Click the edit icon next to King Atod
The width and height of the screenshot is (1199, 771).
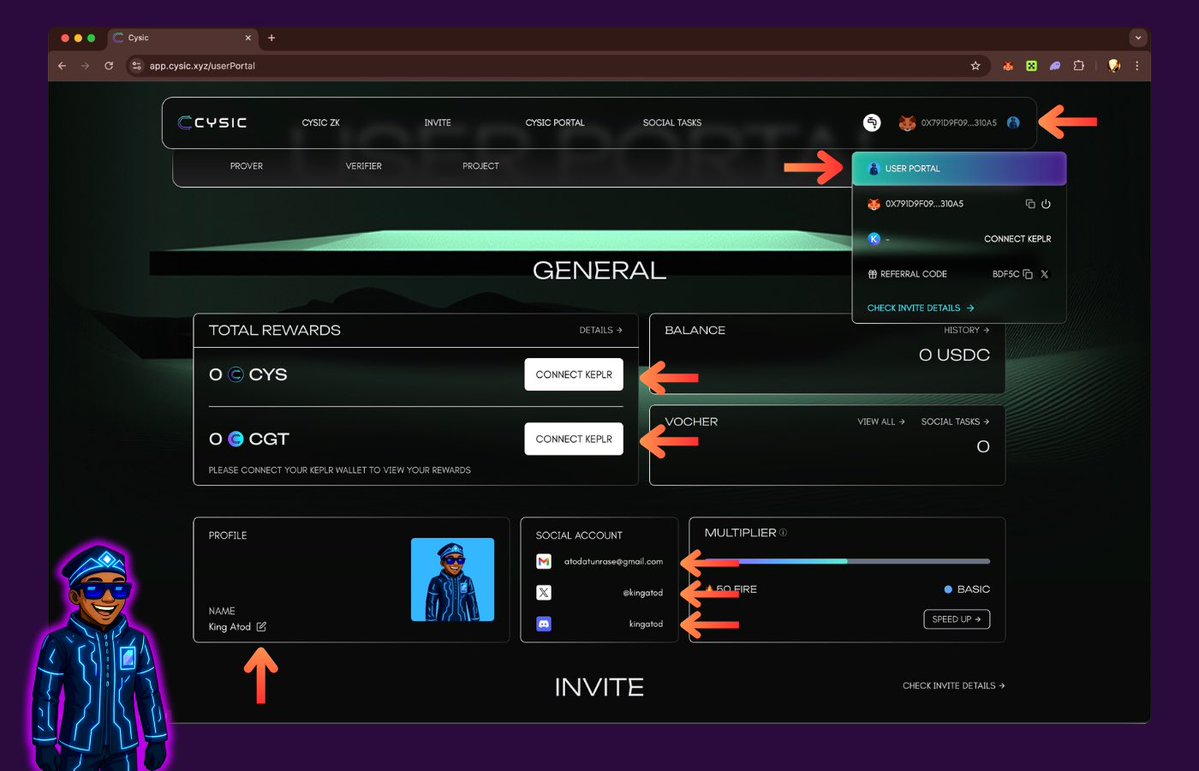pyautogui.click(x=262, y=626)
